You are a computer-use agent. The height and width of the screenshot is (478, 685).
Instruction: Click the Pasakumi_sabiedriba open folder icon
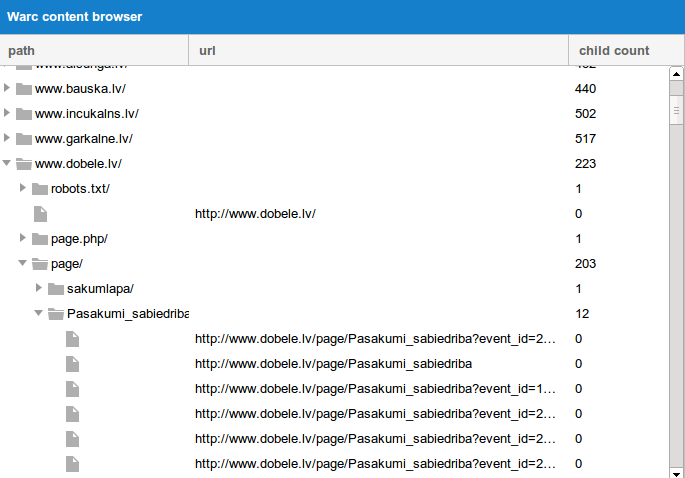pos(55,314)
